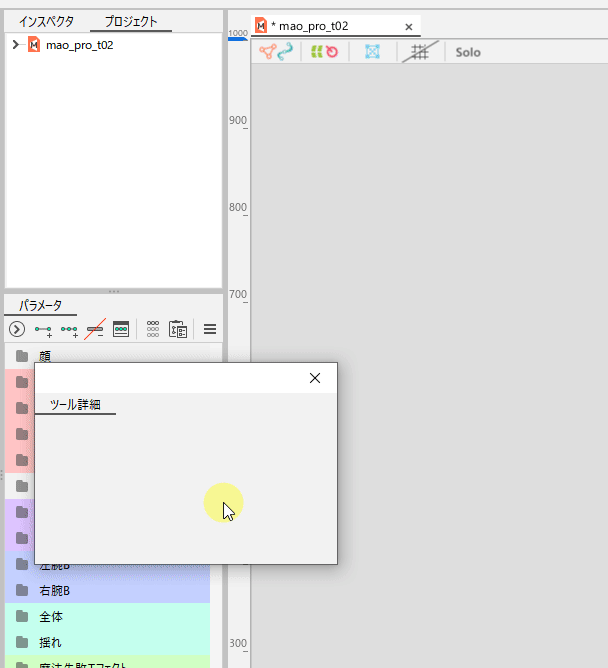This screenshot has height=668, width=608.
Task: Switch to the インスペクタ tab
Action: 46,21
